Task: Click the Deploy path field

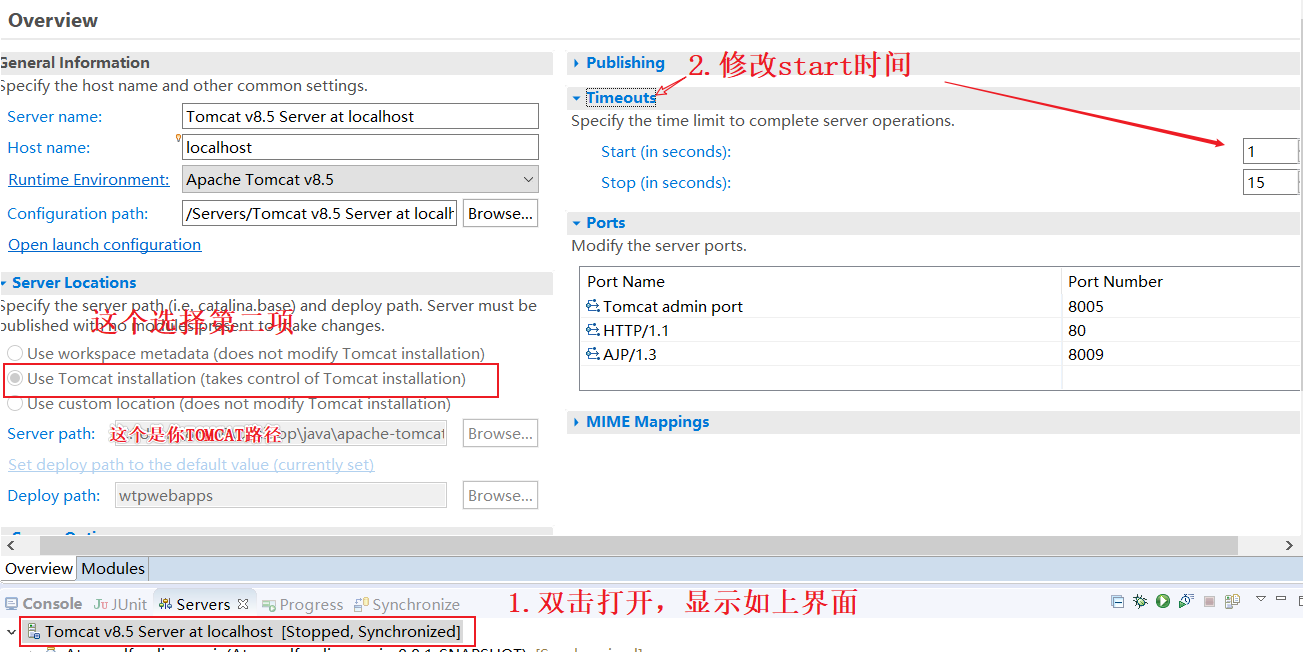Action: pyautogui.click(x=282, y=495)
